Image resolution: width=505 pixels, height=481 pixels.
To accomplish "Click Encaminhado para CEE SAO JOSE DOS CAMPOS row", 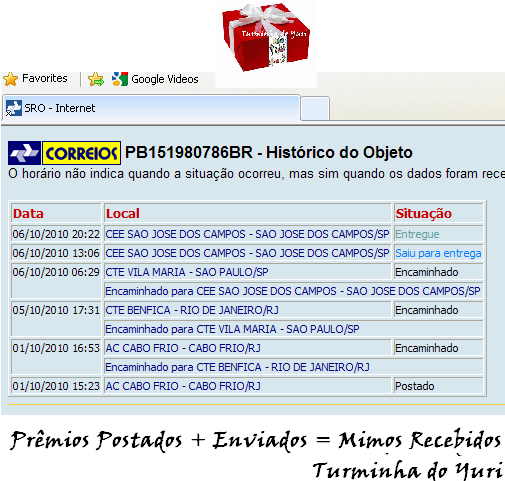I will click(293, 291).
